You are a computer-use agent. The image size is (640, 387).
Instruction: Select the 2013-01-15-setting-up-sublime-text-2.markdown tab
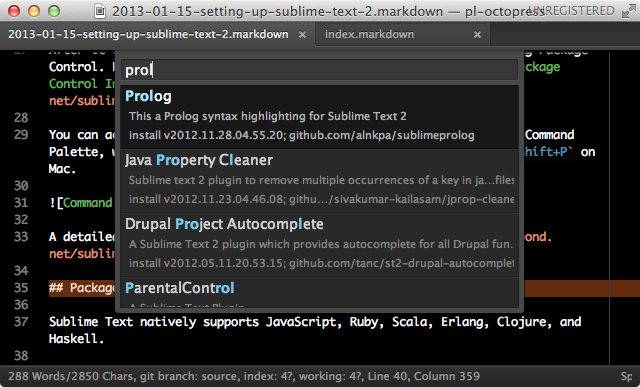coord(148,34)
